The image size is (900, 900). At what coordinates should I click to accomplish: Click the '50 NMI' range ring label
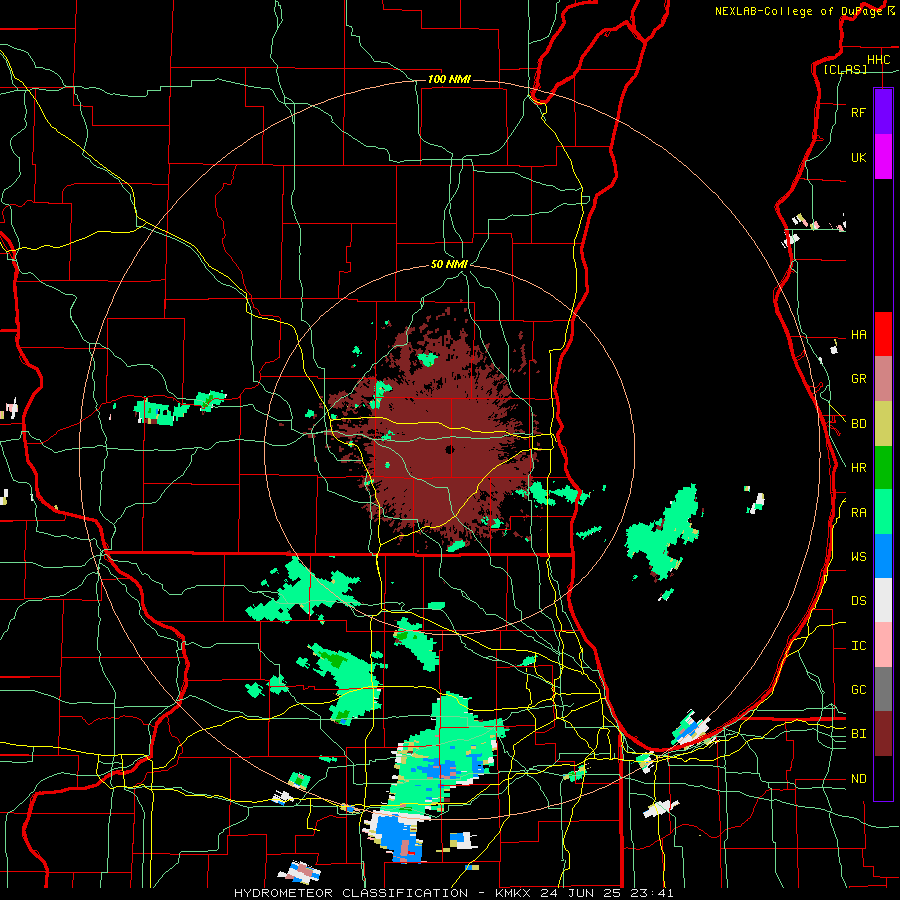click(449, 265)
